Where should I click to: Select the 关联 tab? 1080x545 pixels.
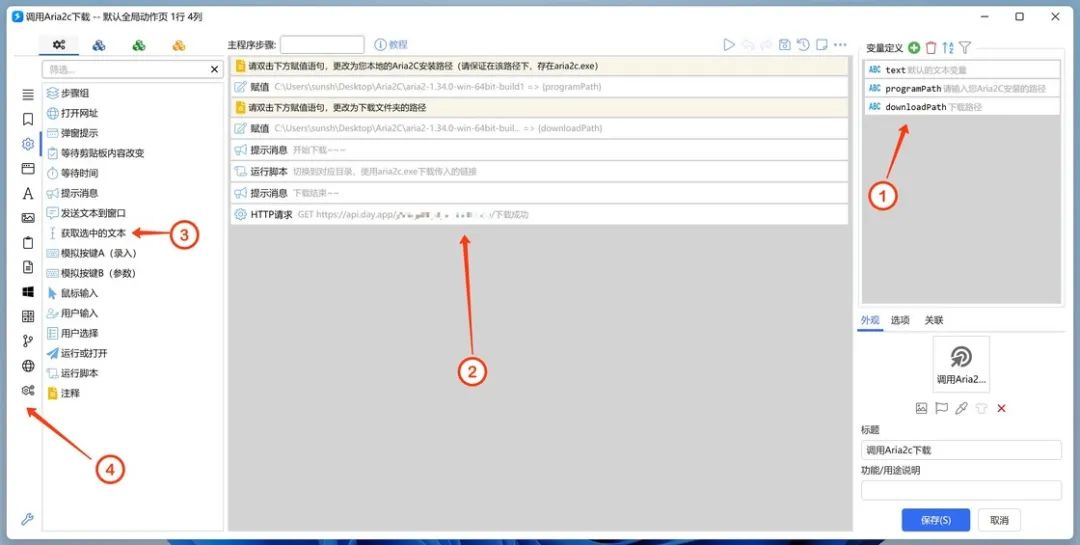tap(934, 320)
